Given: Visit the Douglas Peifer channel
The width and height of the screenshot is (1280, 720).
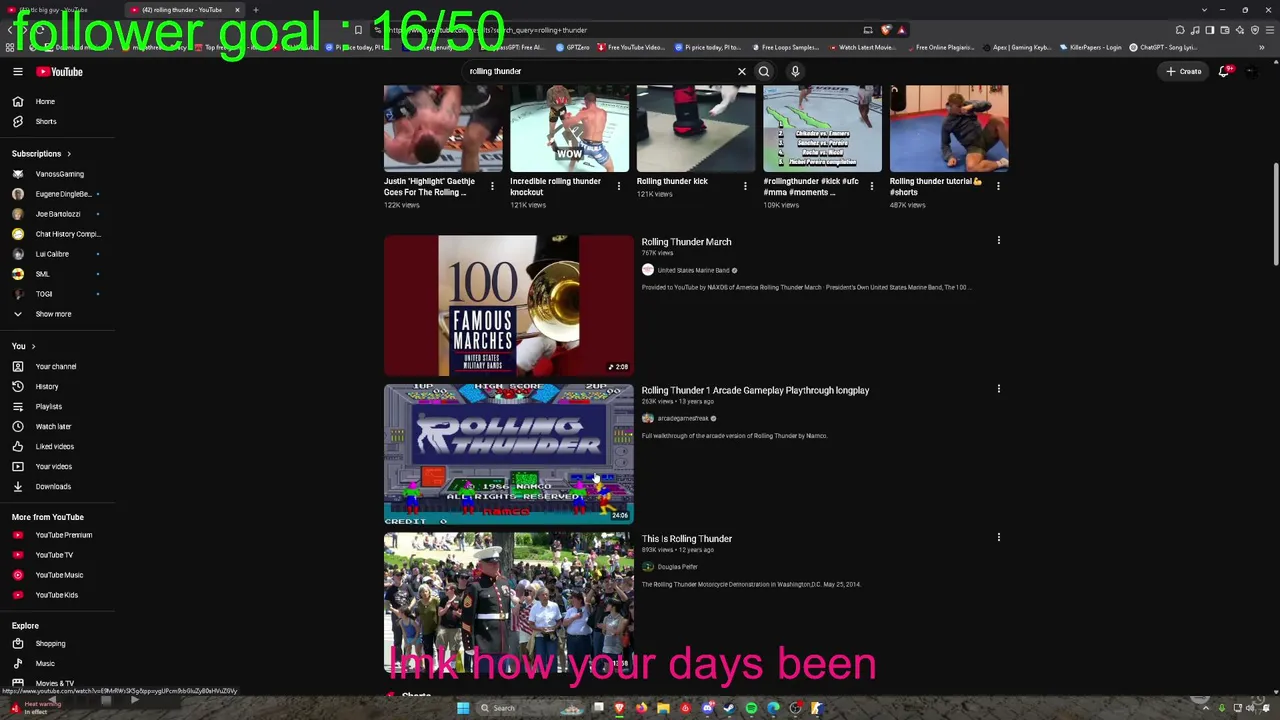Looking at the screenshot, I should 677,567.
